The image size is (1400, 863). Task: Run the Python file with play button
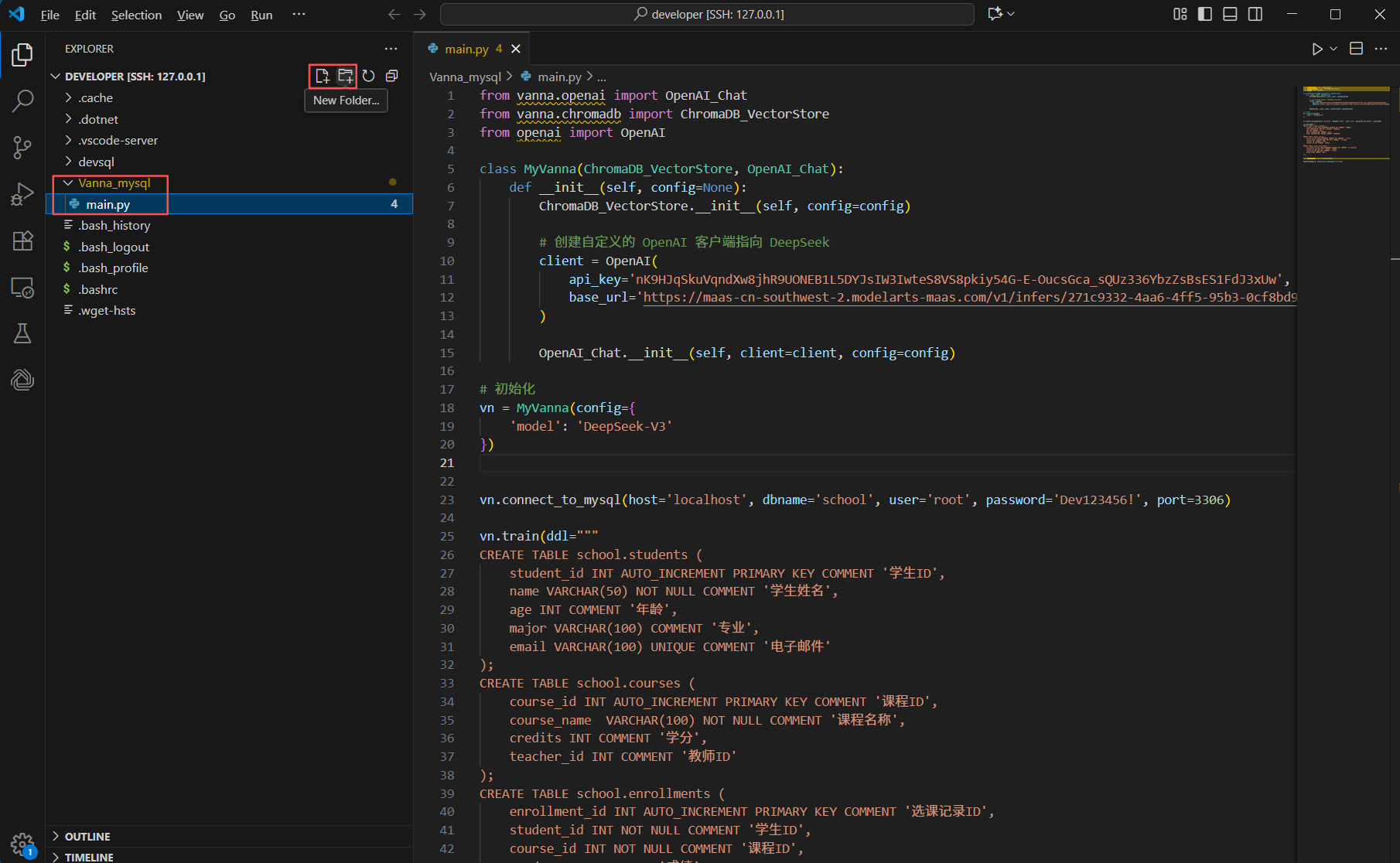[x=1316, y=49]
